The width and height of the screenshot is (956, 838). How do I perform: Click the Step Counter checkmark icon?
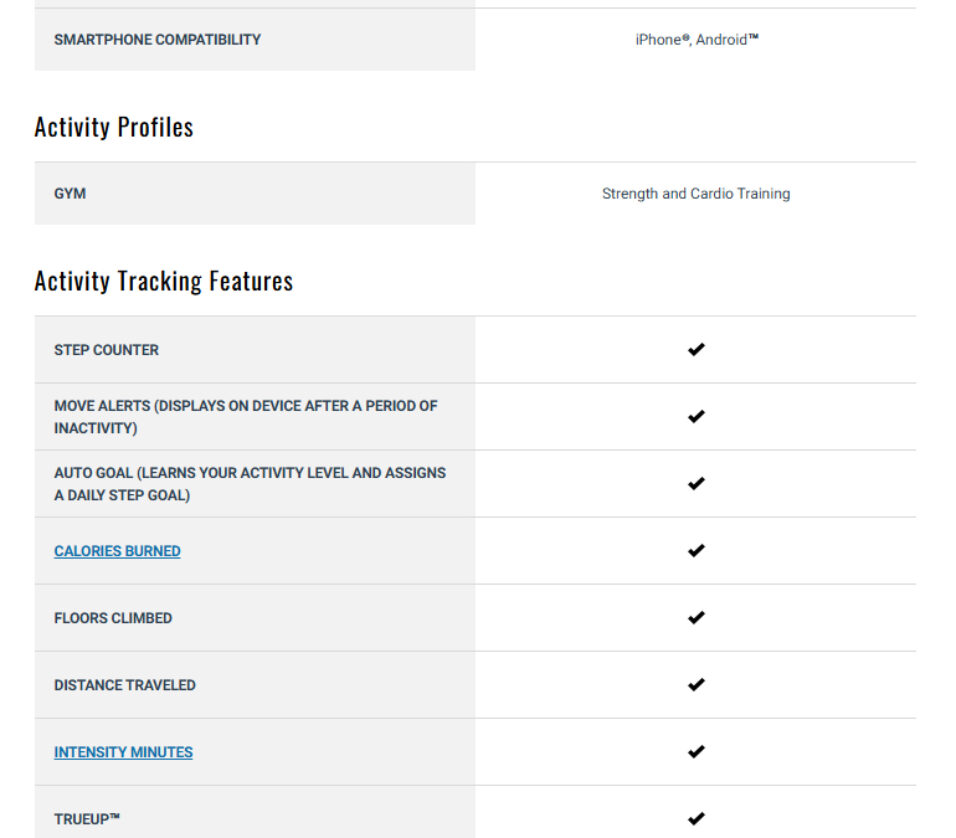[696, 349]
